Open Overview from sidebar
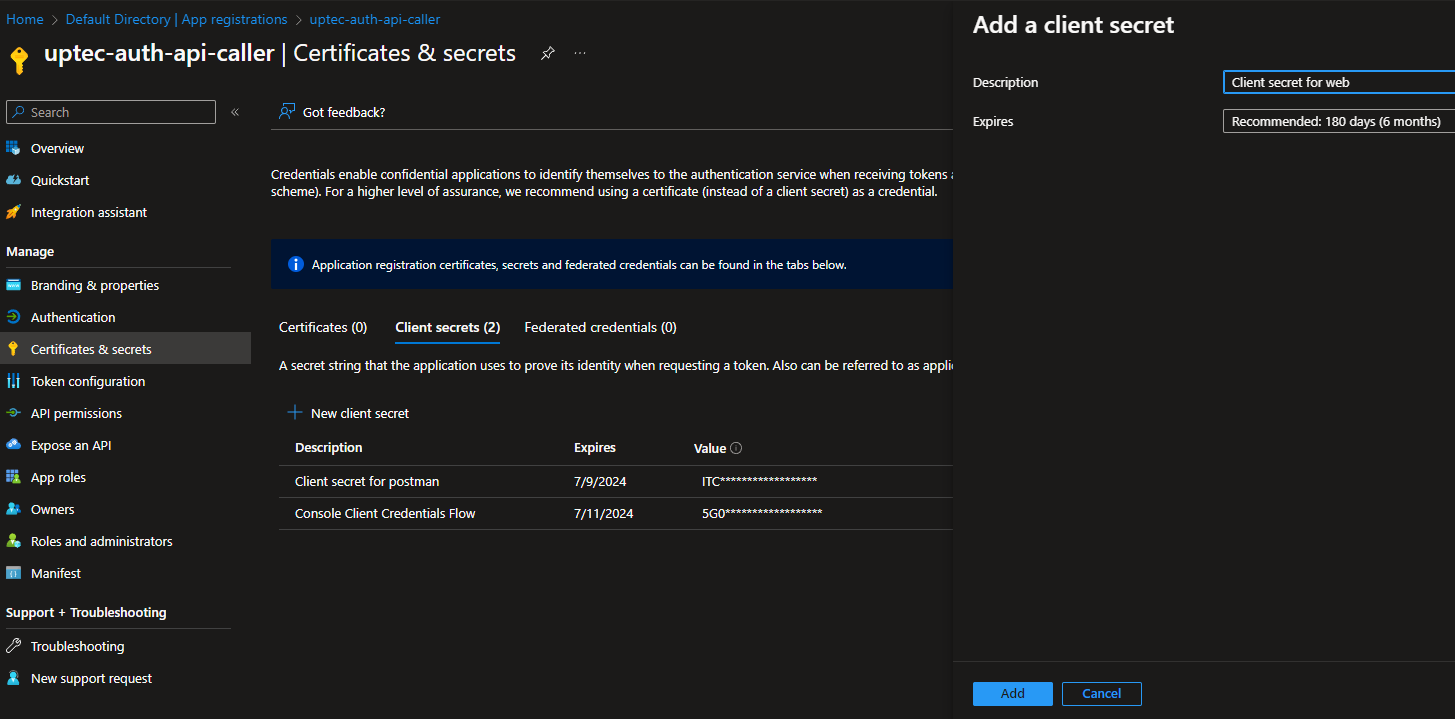Image resolution: width=1455 pixels, height=719 pixels. click(x=57, y=148)
